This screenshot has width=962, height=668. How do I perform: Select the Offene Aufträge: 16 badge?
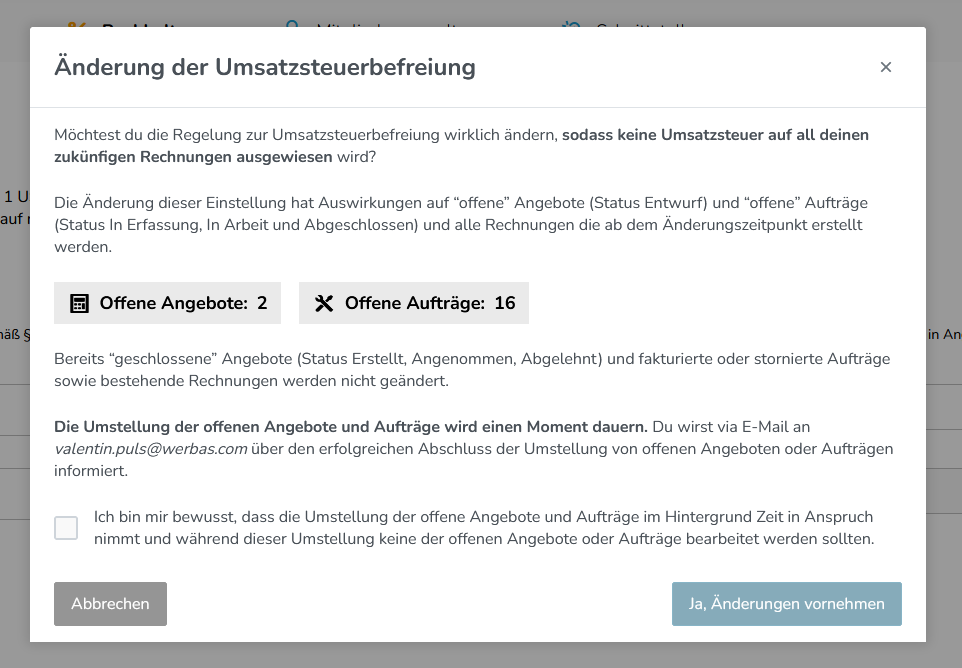click(x=414, y=303)
